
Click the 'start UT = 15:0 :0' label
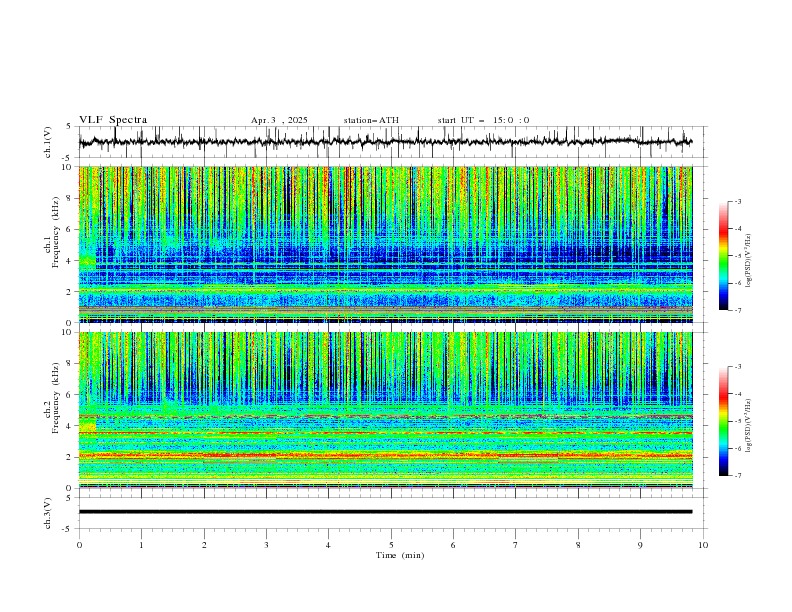483,120
